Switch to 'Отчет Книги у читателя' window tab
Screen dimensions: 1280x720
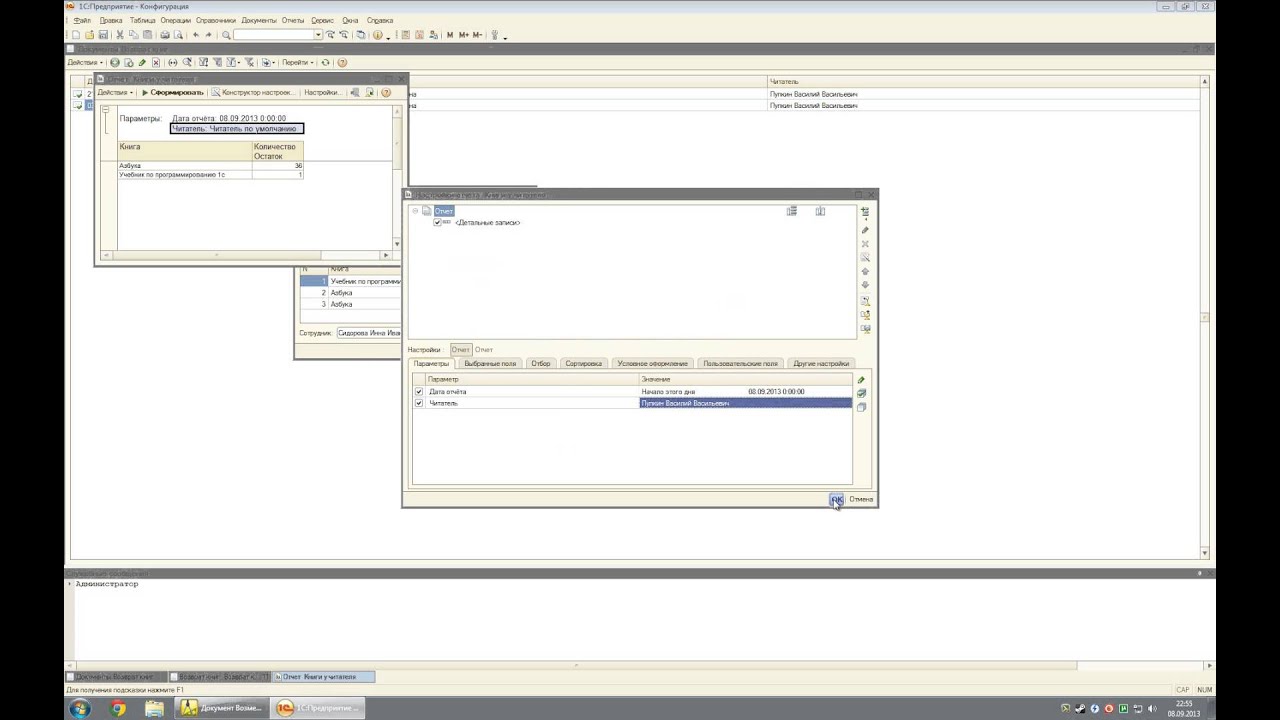(324, 677)
